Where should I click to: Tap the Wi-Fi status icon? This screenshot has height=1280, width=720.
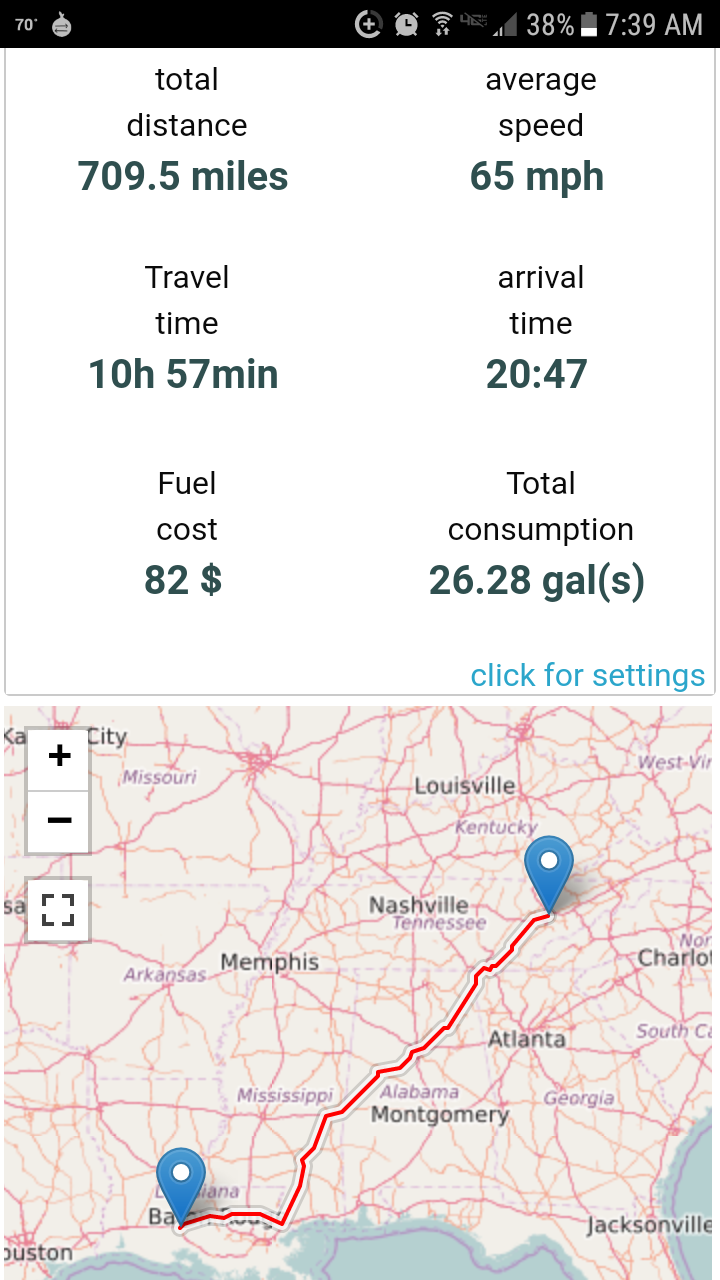(442, 24)
